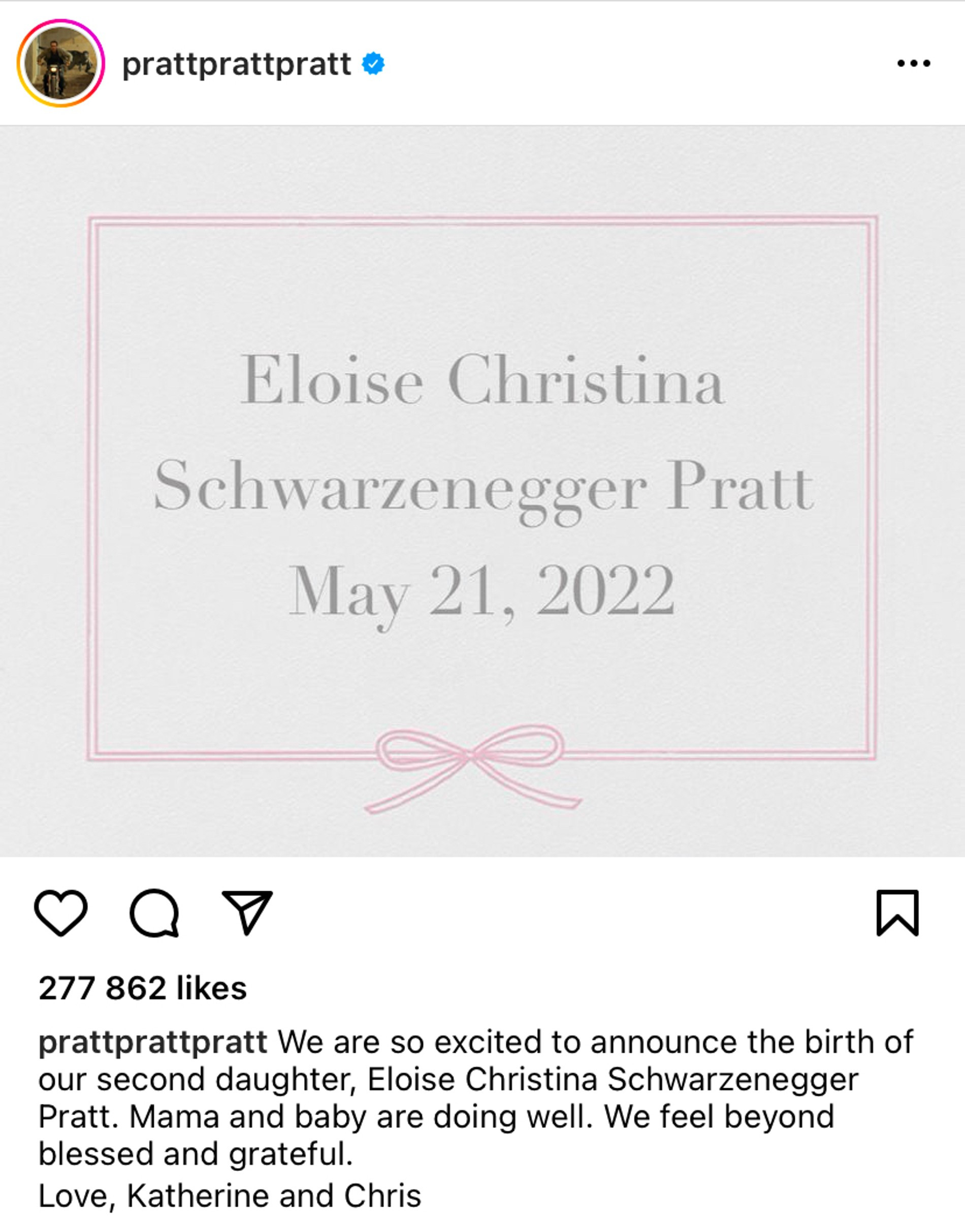This screenshot has height=1232, width=965.
Task: Open profile via bold prattprattpratt in caption
Action: coord(152,1043)
